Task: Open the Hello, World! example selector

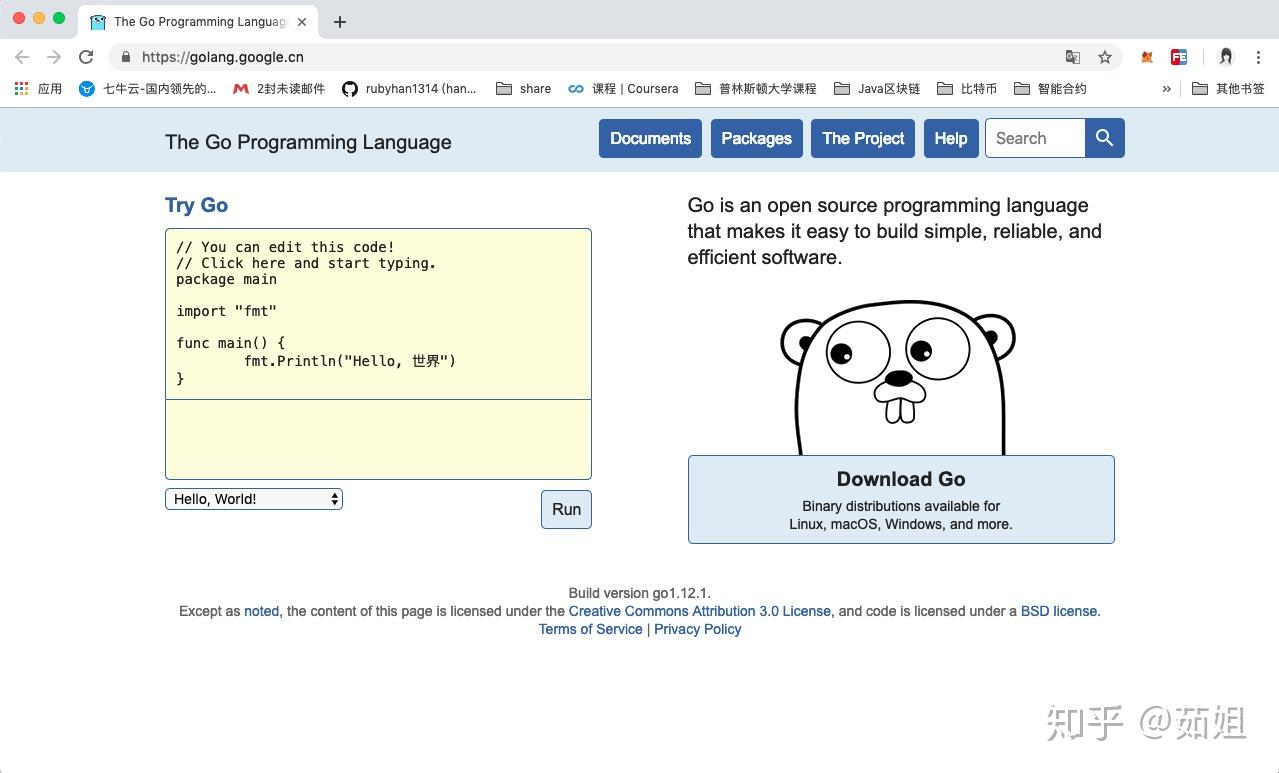Action: 253,498
